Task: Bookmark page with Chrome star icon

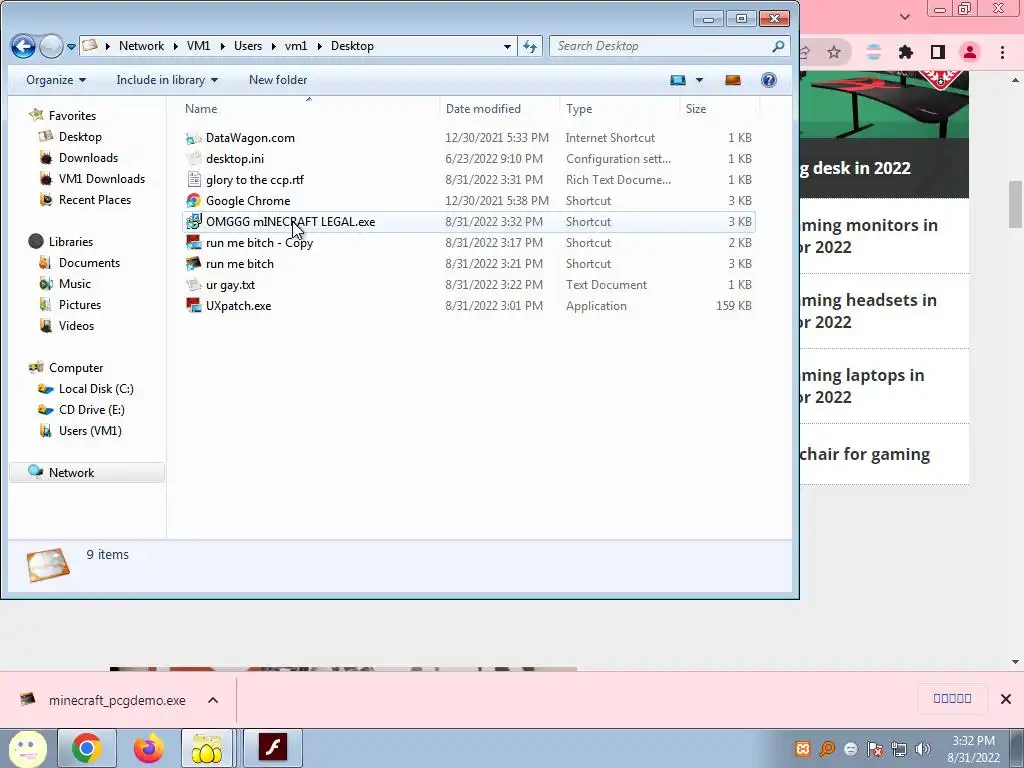Action: click(834, 52)
